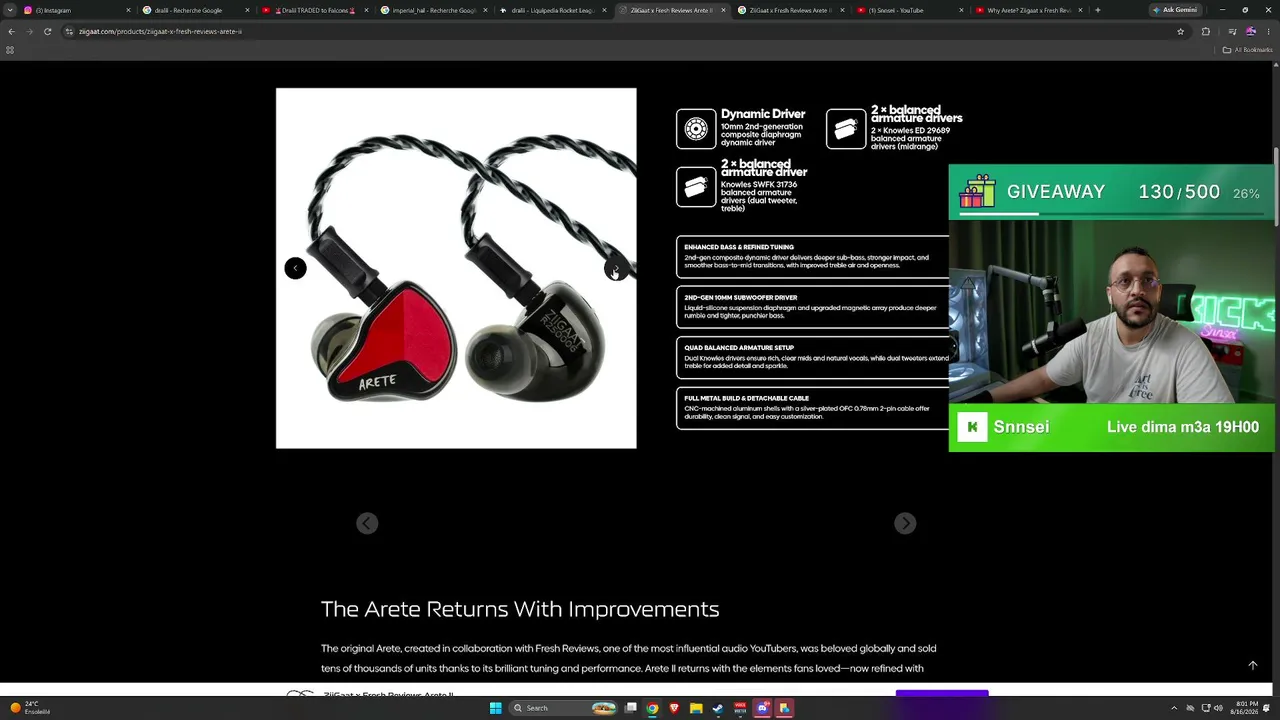Image resolution: width=1280 pixels, height=720 pixels.
Task: Open the tab search dropdown arrow
Action: [x=11, y=10]
